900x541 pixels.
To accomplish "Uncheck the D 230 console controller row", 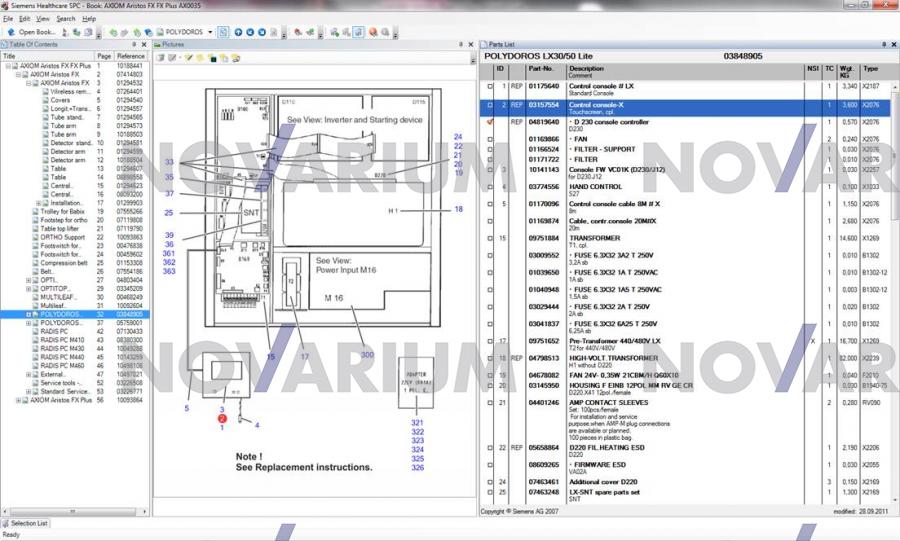I will click(490, 122).
